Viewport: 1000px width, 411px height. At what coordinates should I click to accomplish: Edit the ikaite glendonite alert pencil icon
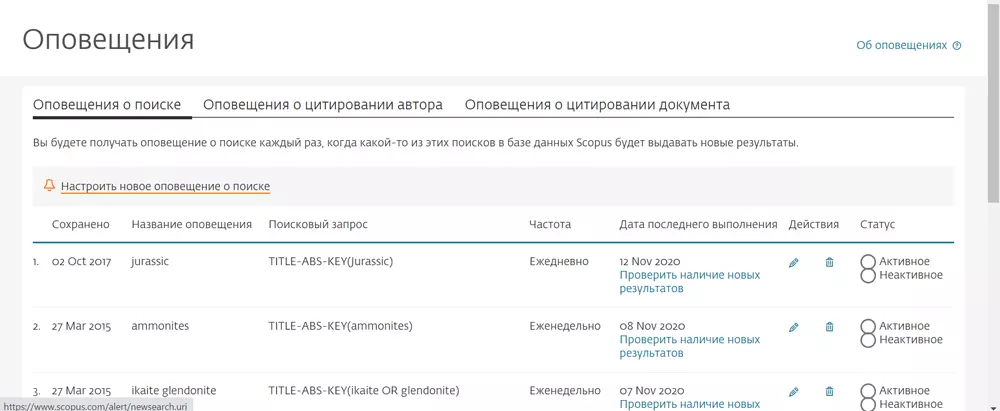point(793,392)
